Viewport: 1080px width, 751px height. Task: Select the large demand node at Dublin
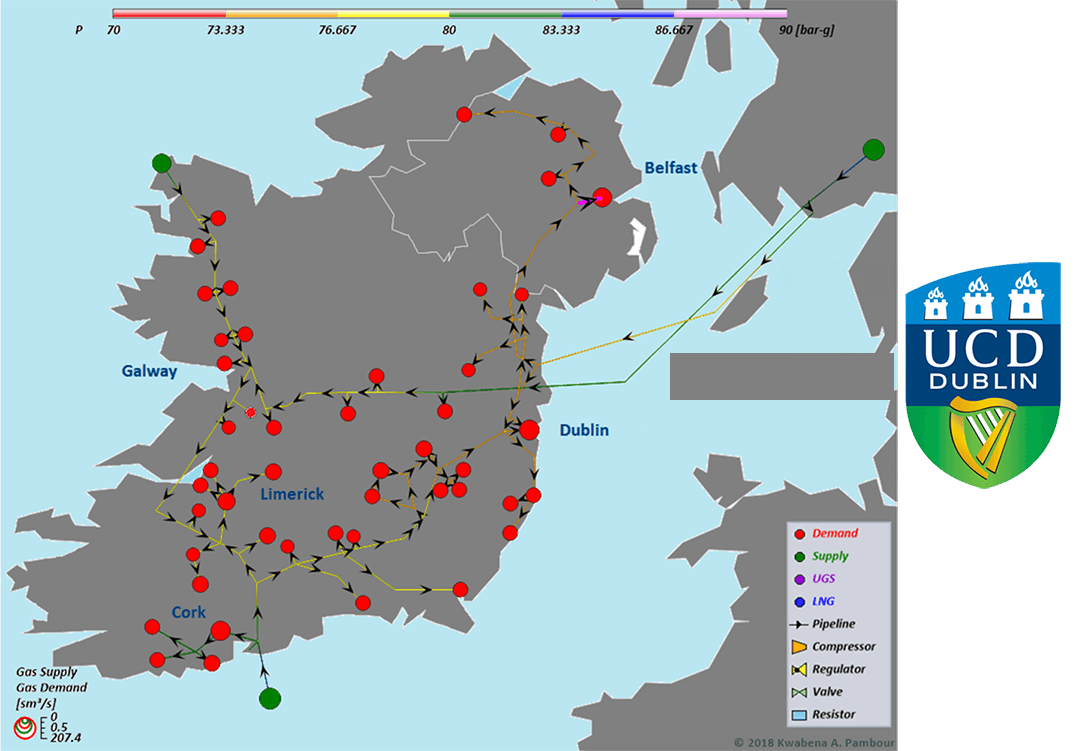pyautogui.click(x=529, y=431)
